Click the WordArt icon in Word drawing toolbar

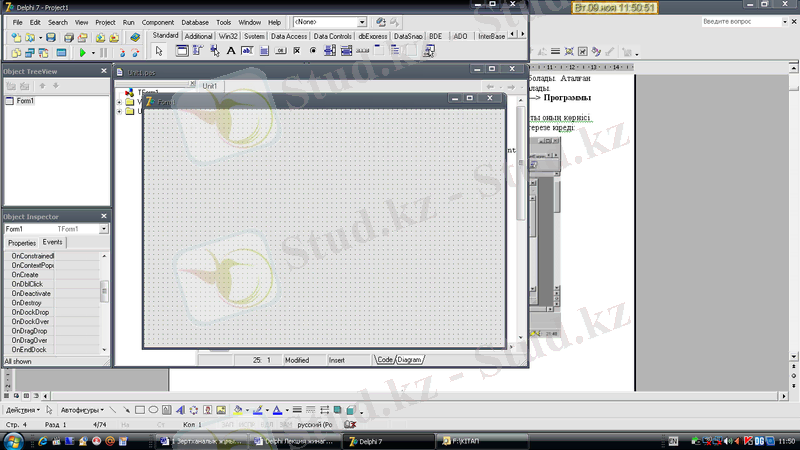pos(180,410)
